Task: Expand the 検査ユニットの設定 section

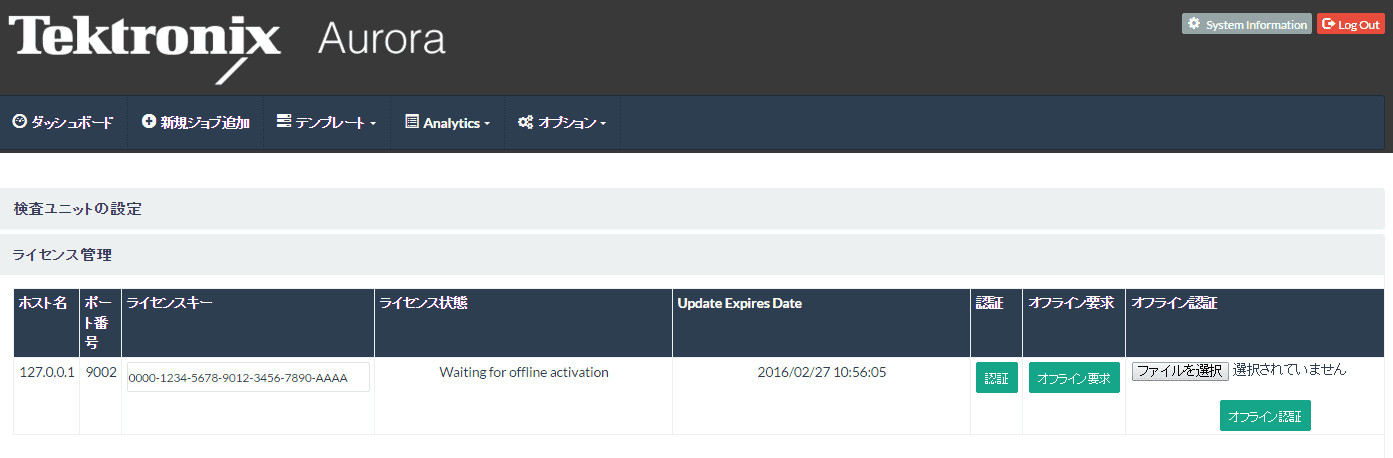Action: click(x=692, y=209)
